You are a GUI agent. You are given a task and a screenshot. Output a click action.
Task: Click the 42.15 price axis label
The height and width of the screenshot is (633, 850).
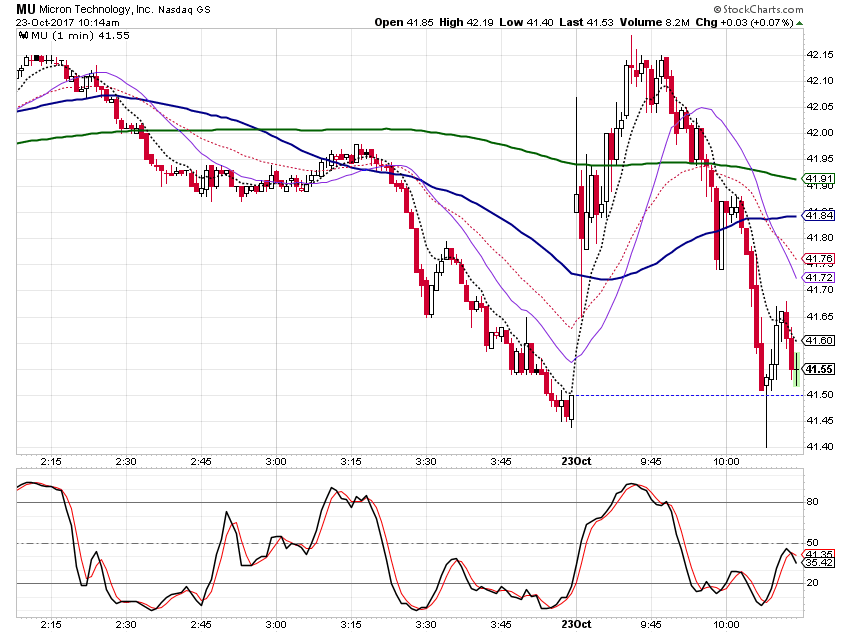(x=820, y=55)
